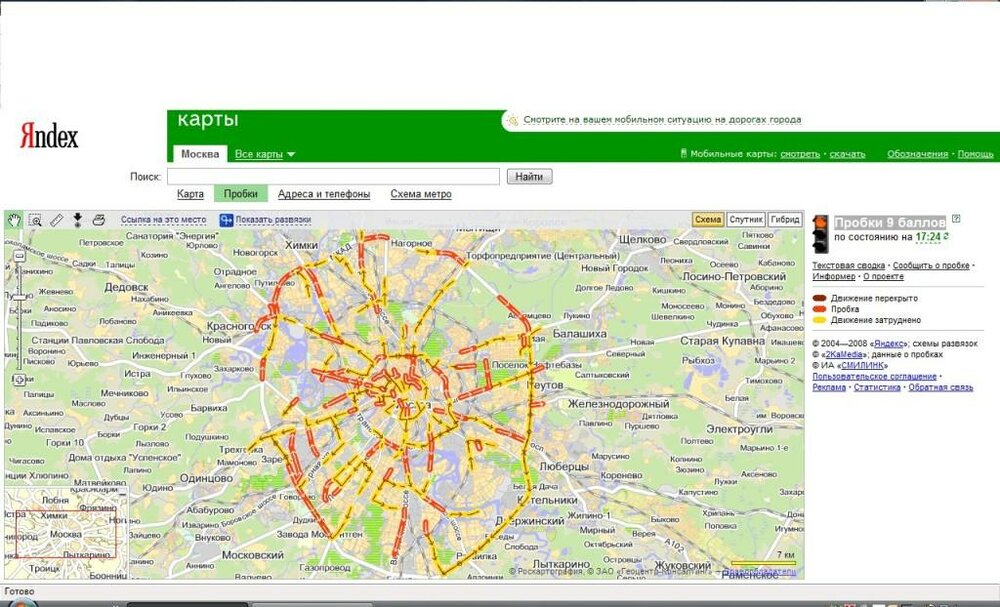Click the Реклама link
This screenshot has width=1000, height=607.
pyautogui.click(x=829, y=387)
